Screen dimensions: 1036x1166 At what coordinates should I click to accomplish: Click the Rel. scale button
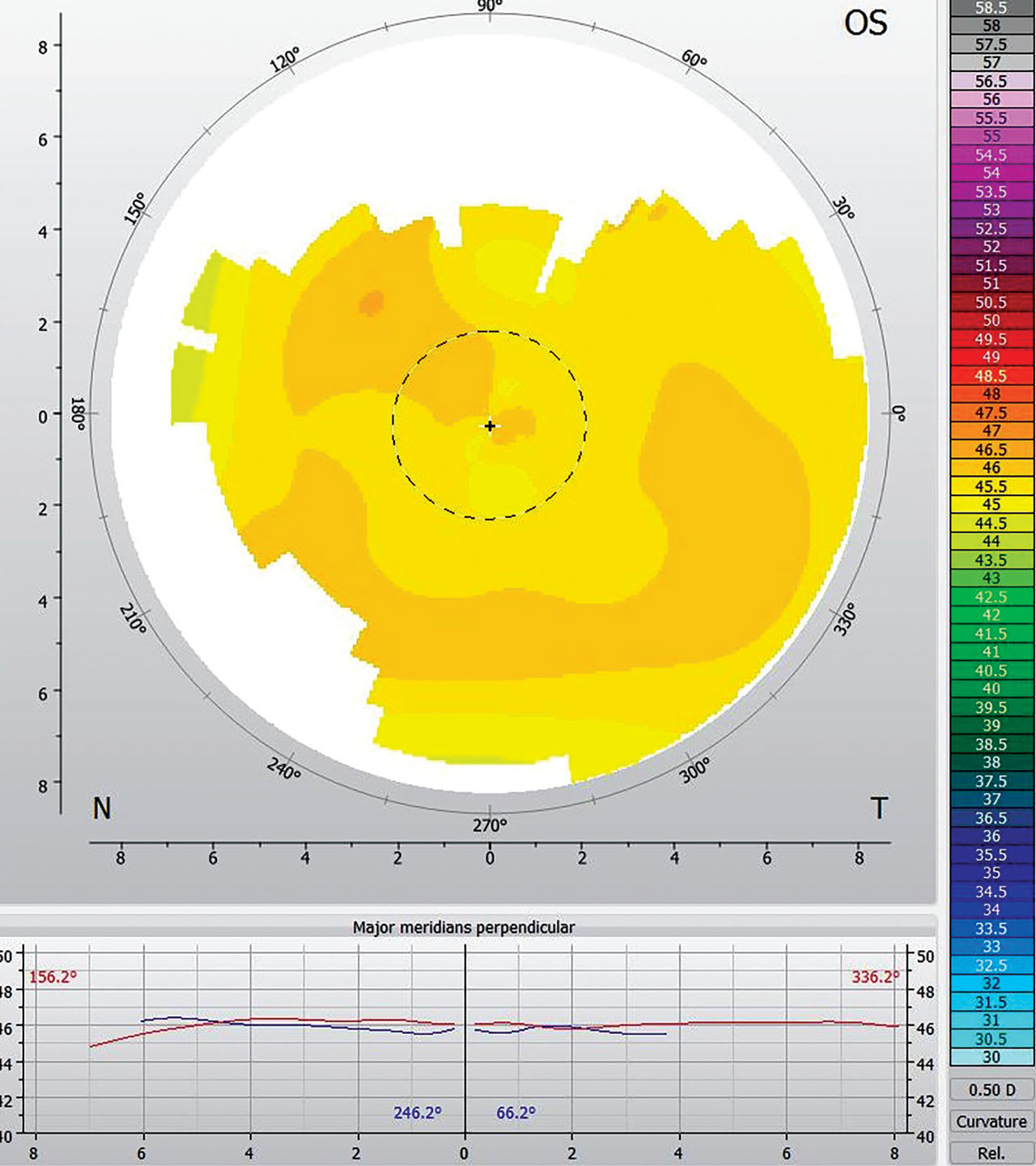[991, 1154]
